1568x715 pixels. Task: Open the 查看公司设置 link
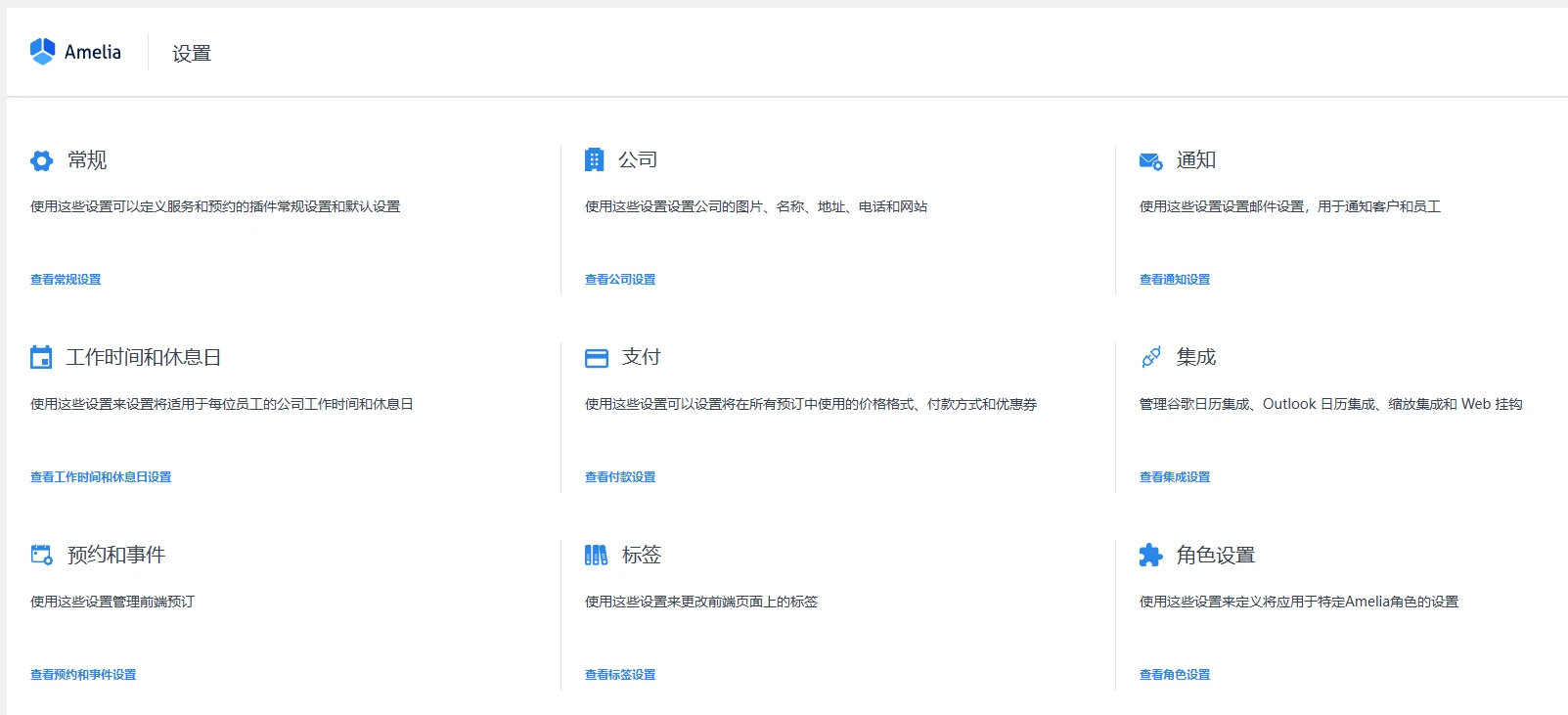coord(620,280)
